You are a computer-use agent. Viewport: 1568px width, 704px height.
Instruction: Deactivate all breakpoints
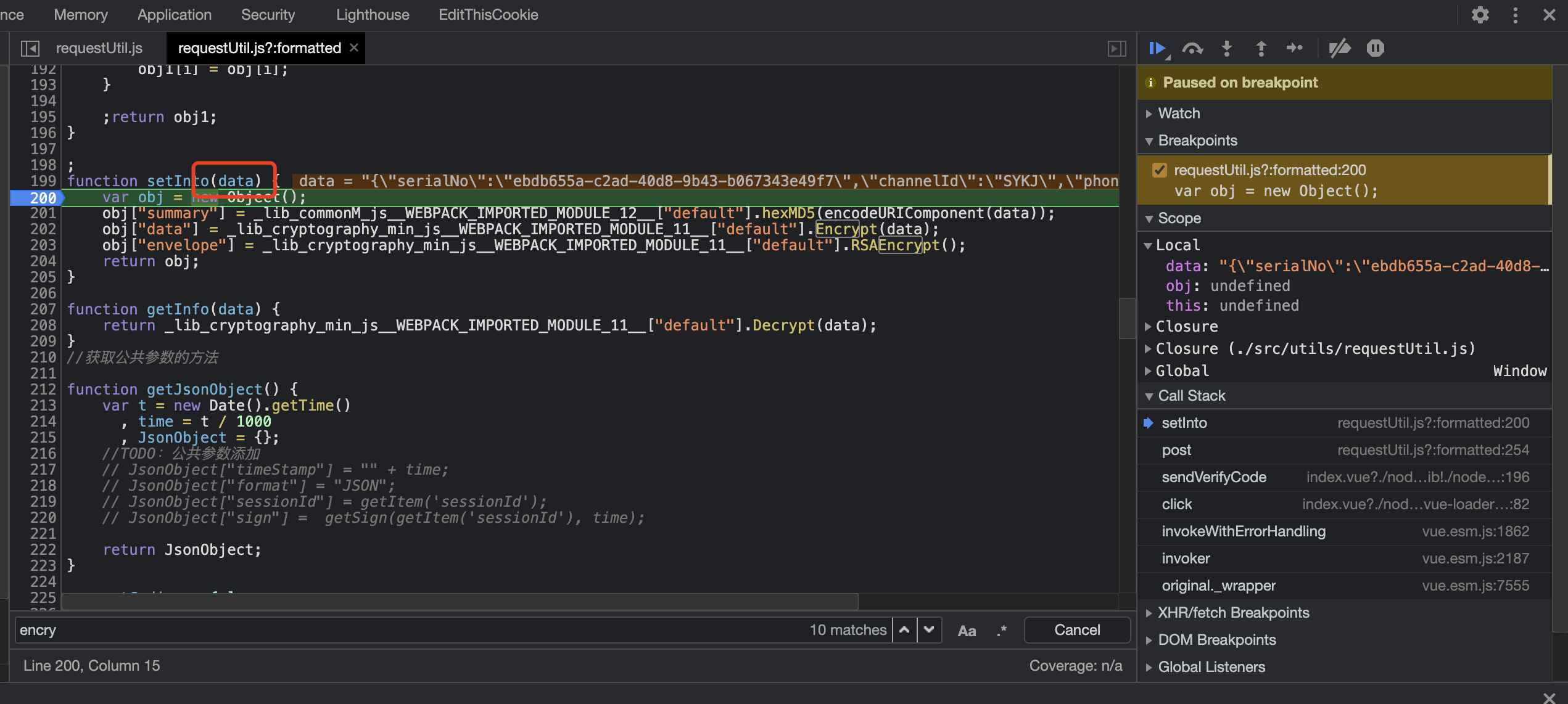coord(1339,48)
